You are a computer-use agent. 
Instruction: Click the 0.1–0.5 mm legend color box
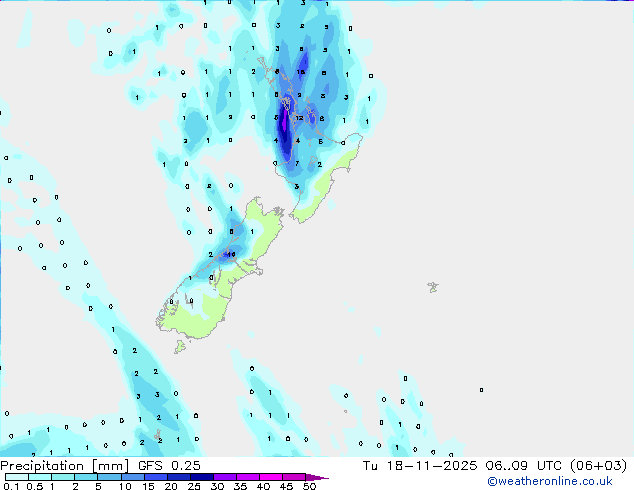(17, 477)
